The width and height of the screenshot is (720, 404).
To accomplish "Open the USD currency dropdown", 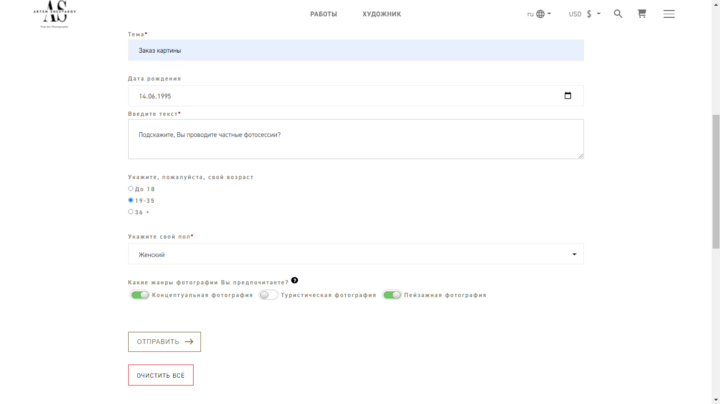I will [584, 14].
